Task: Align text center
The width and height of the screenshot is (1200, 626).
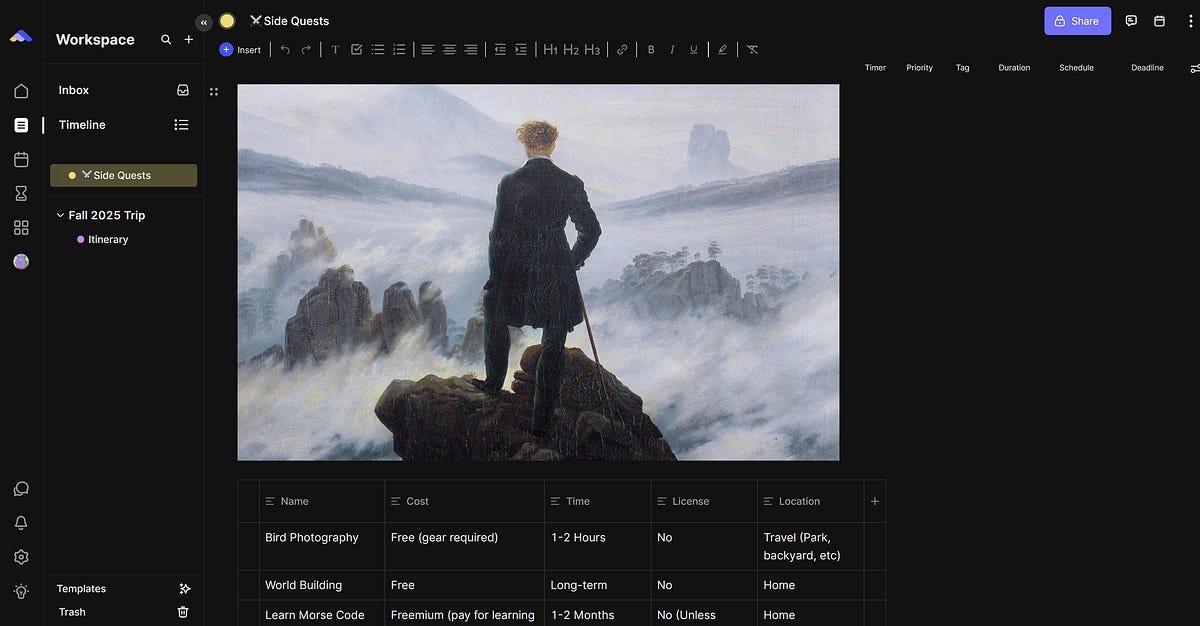Action: [x=449, y=50]
